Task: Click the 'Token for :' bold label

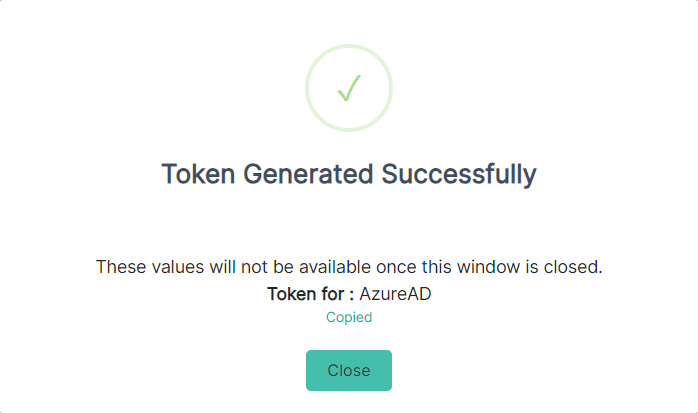Action: pyautogui.click(x=310, y=294)
